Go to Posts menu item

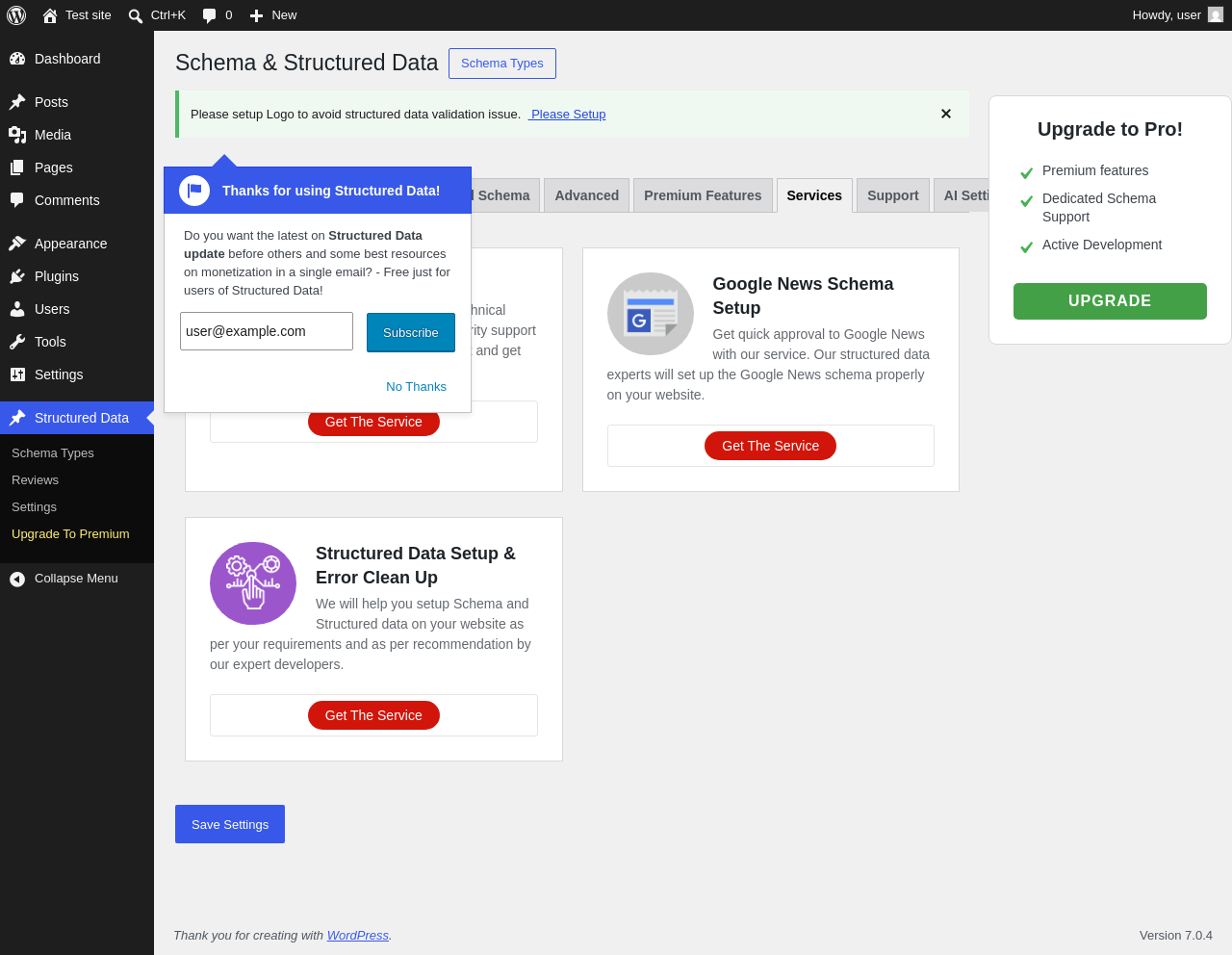click(77, 102)
